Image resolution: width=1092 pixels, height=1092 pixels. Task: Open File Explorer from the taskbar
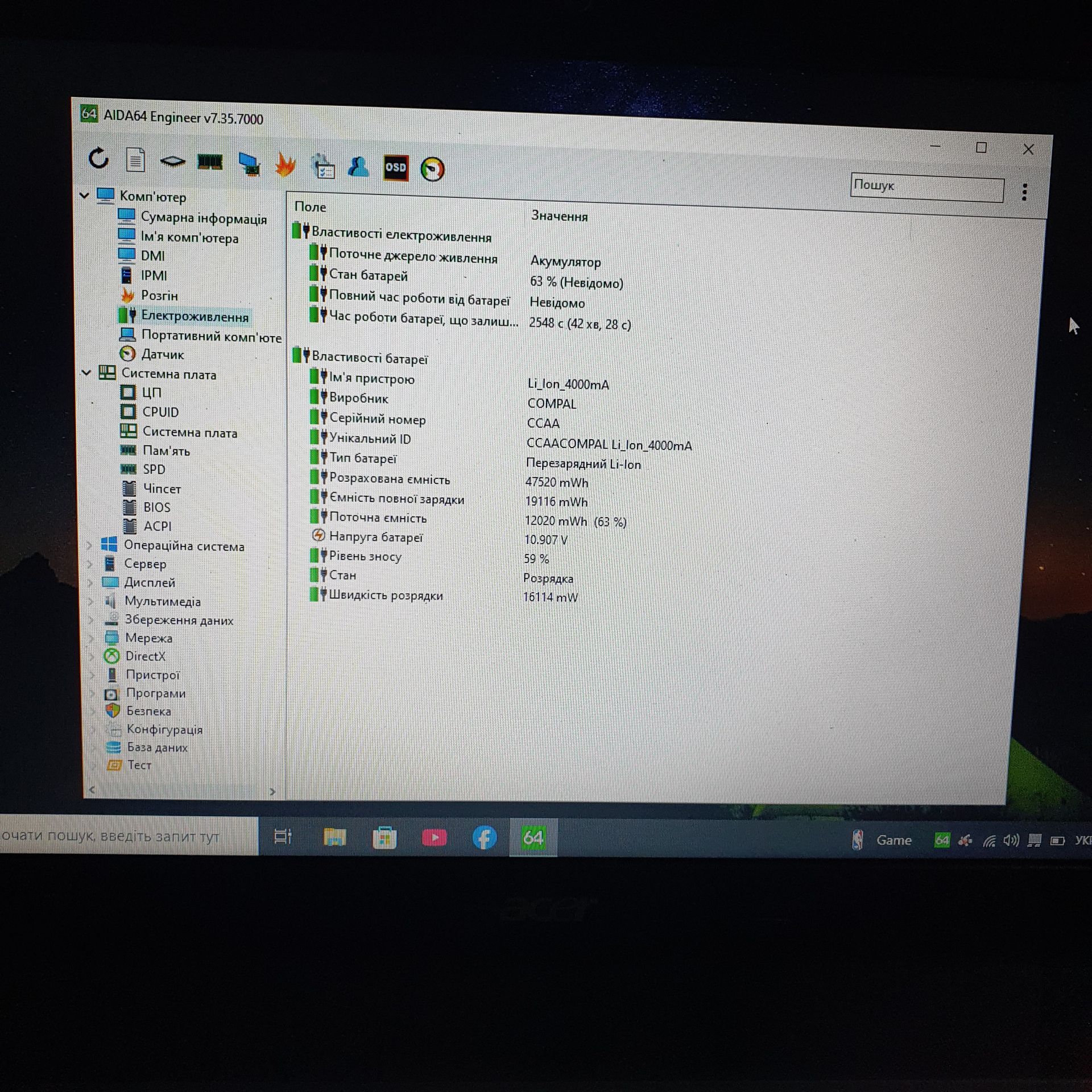334,837
